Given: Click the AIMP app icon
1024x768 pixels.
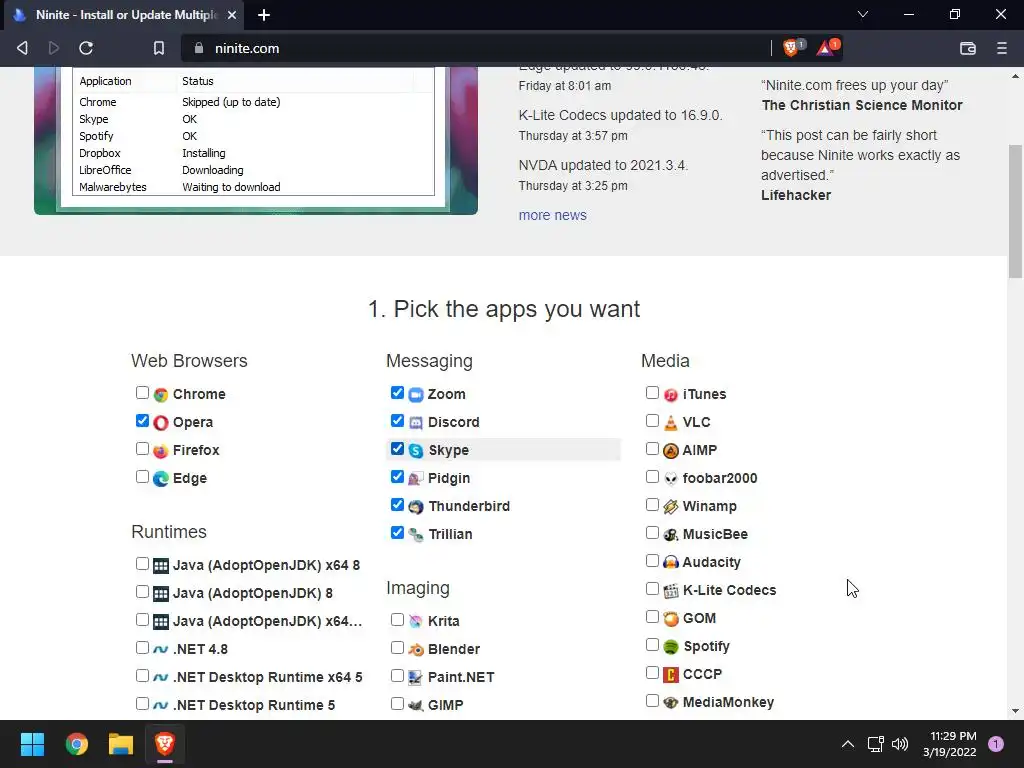Looking at the screenshot, I should [671, 451].
